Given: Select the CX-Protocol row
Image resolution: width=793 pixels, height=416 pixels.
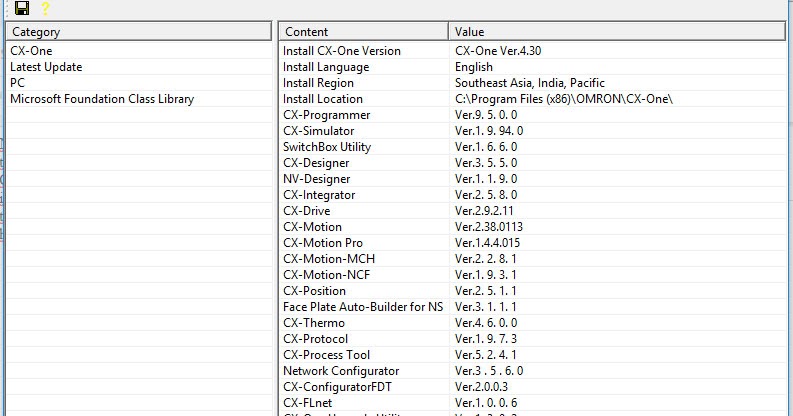Looking at the screenshot, I should [533, 339].
